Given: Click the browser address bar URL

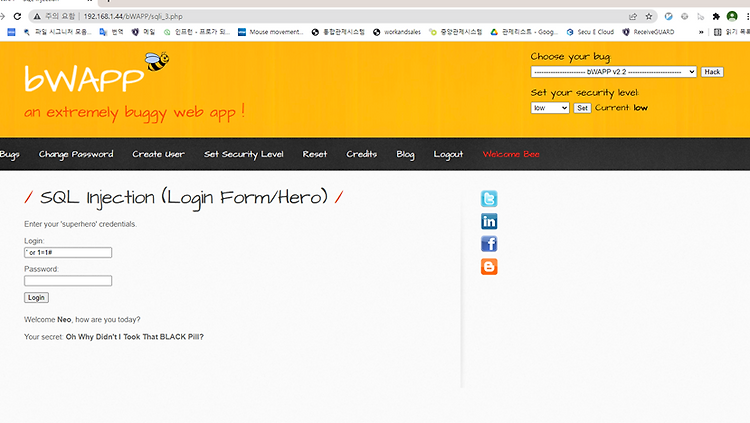Looking at the screenshot, I should [x=133, y=16].
